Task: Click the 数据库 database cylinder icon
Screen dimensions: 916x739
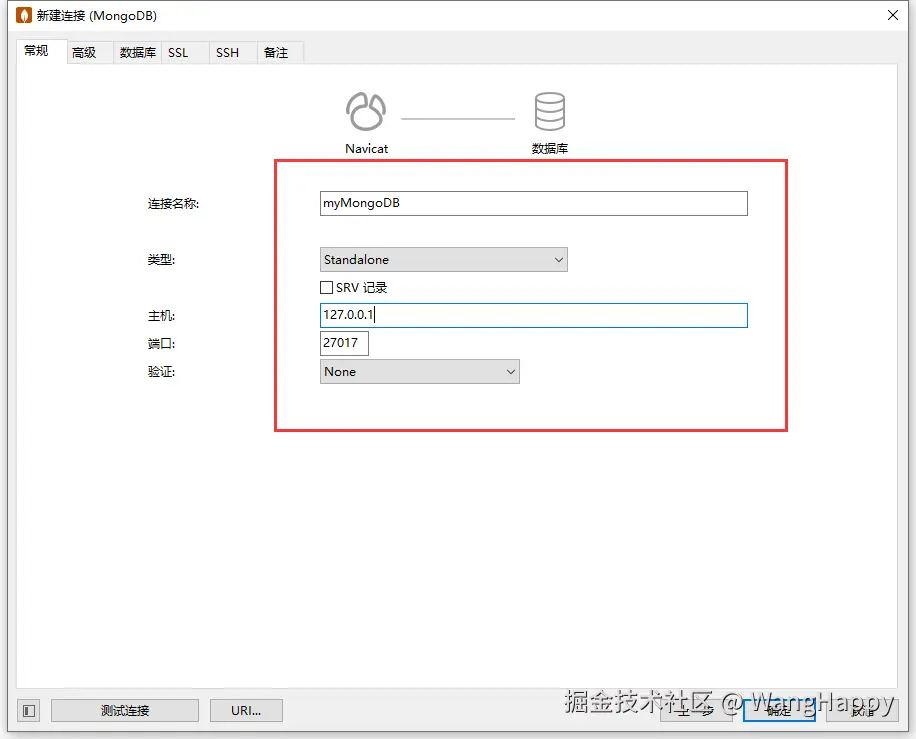Action: (x=550, y=111)
